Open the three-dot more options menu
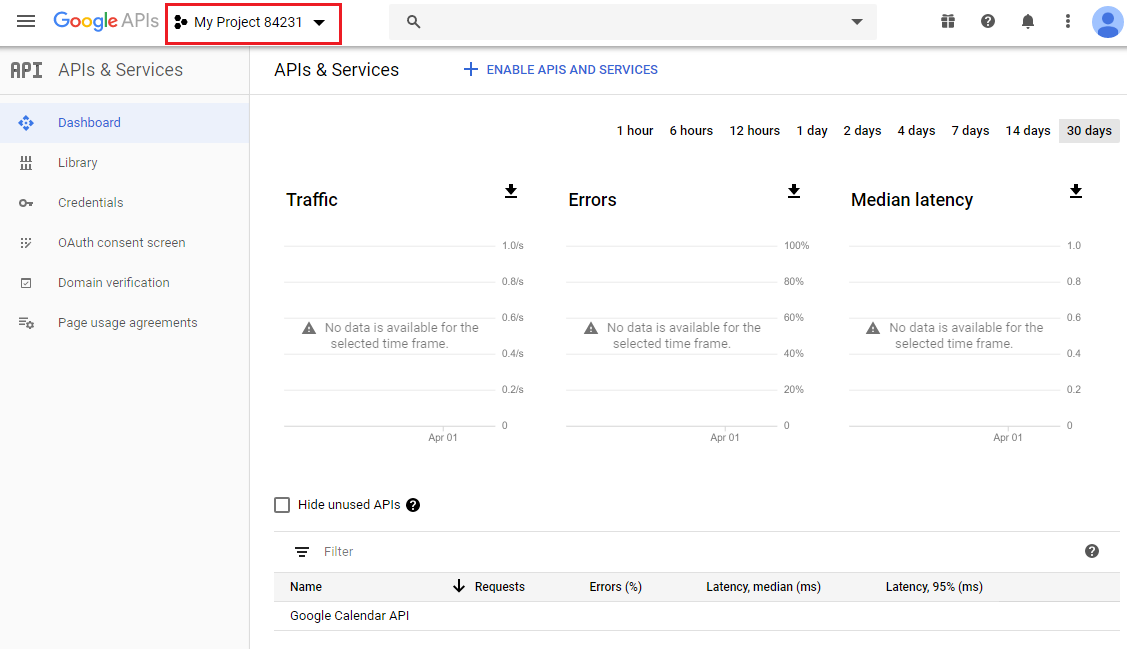Screen dimensions: 1127x649 pos(1068,22)
